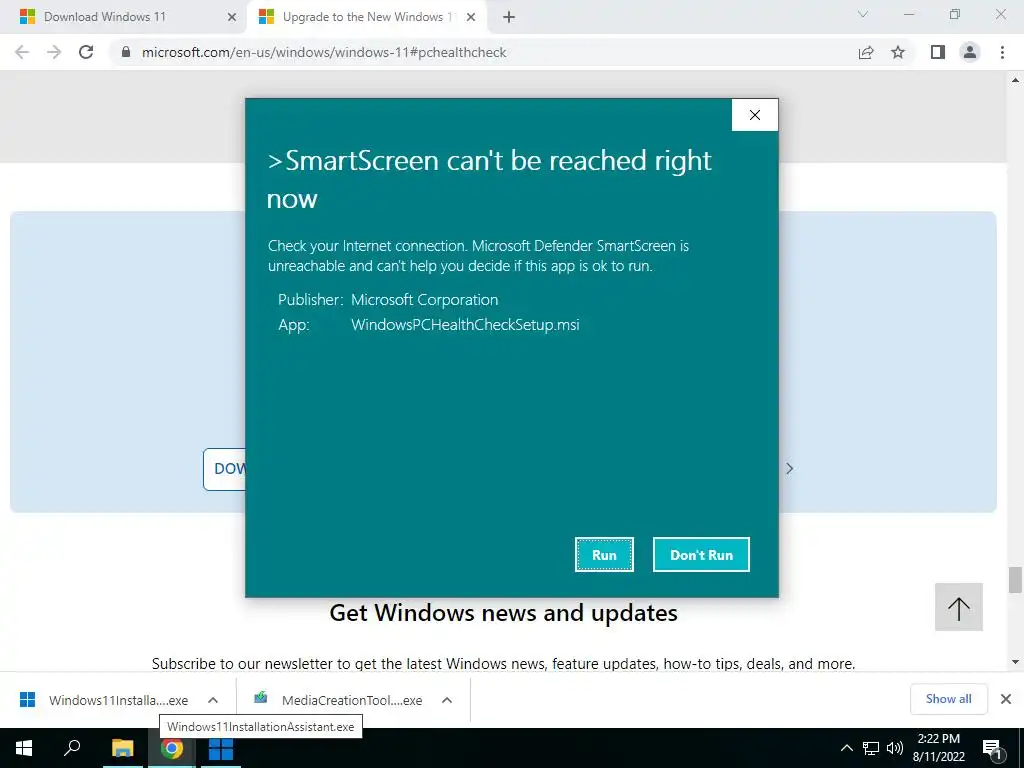Open File Explorer from the taskbar

click(x=122, y=748)
